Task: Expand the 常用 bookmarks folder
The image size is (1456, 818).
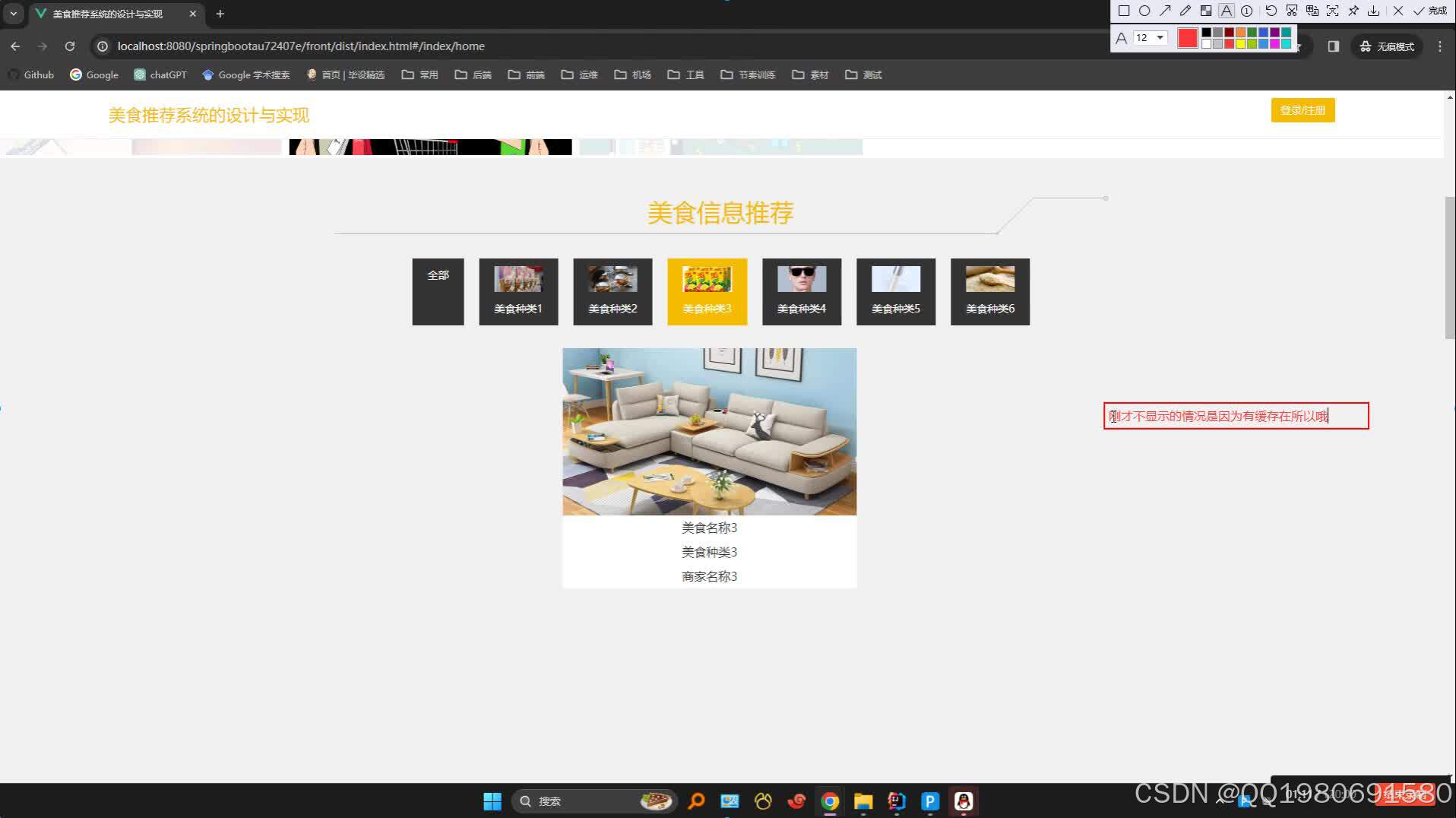Action: 419,75
